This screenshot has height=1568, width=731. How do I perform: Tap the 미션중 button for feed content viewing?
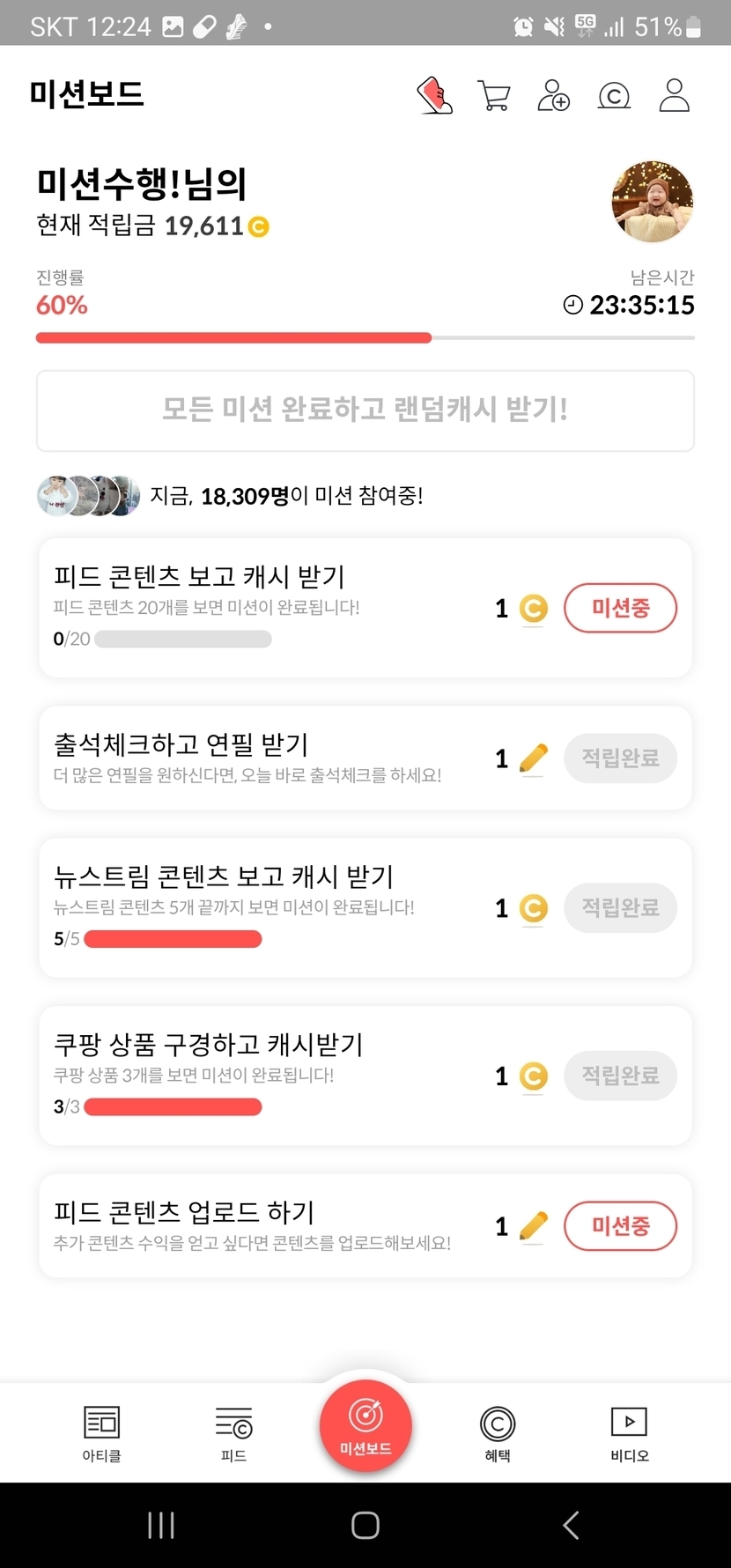(x=620, y=608)
